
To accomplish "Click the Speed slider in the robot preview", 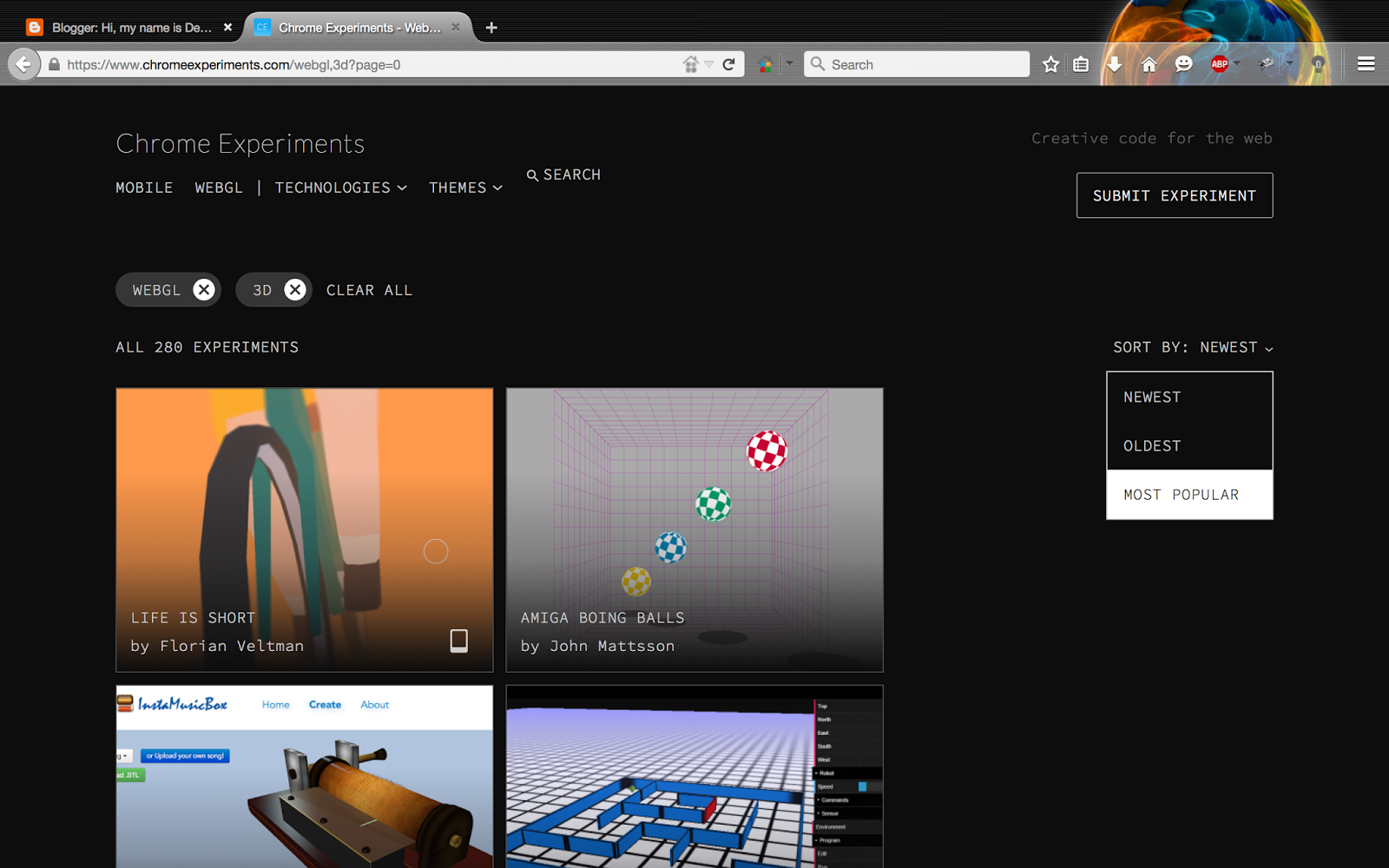I will click(x=862, y=786).
